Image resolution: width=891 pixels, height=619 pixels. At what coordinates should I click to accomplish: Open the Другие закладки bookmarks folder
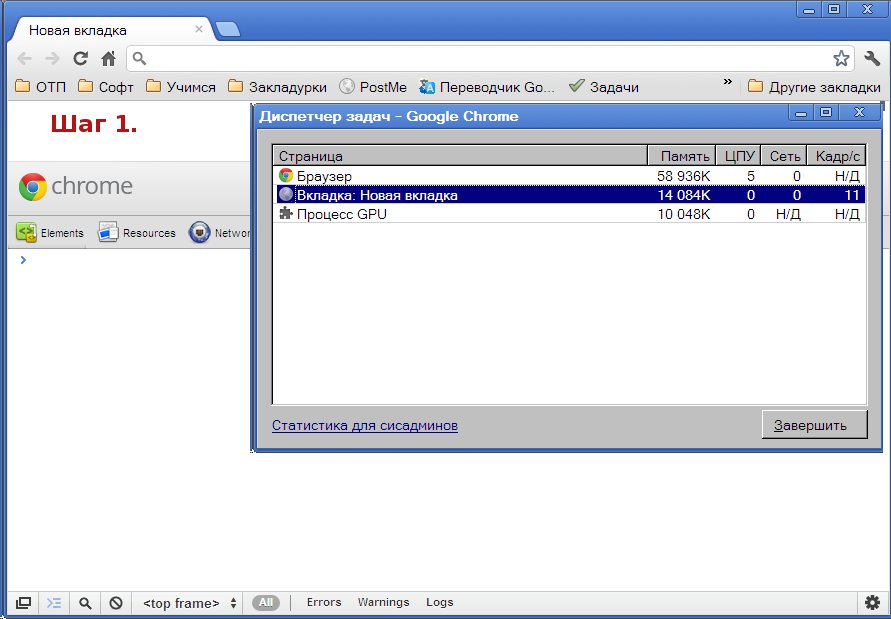pos(814,87)
